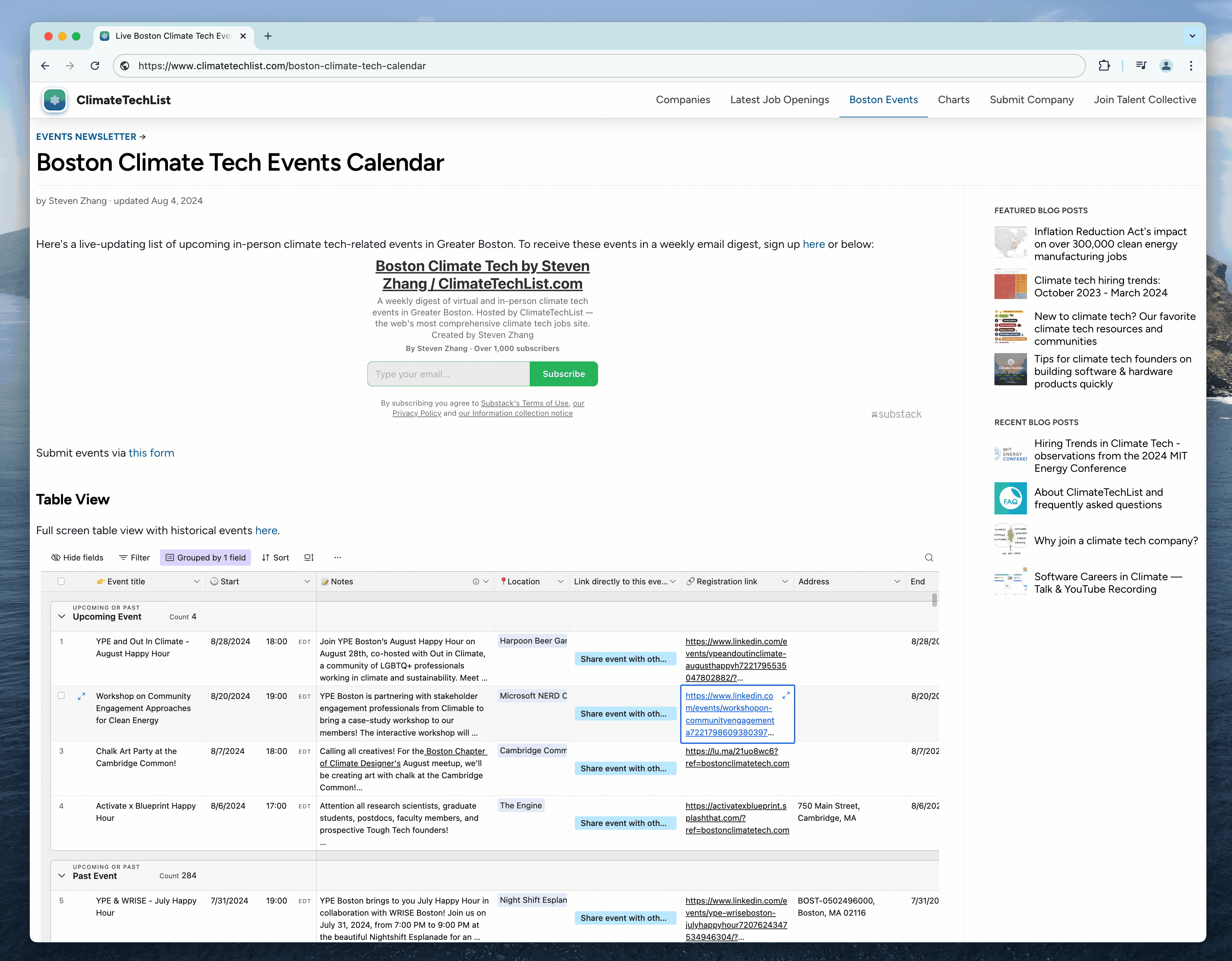Open the Event title column dropdown
The width and height of the screenshot is (1232, 961).
(x=196, y=582)
